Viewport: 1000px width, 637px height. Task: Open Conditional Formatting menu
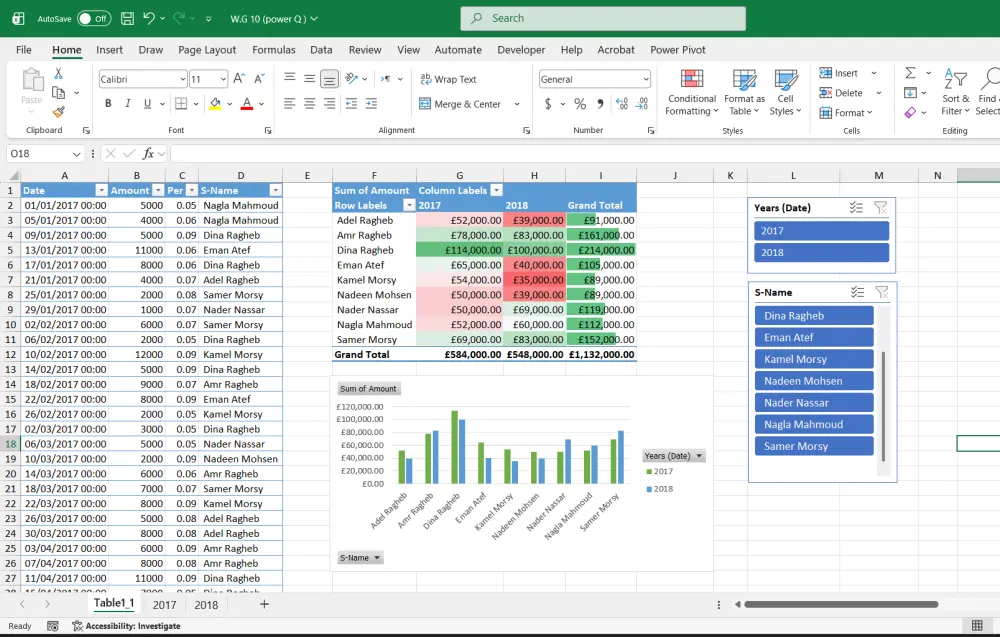[x=692, y=92]
